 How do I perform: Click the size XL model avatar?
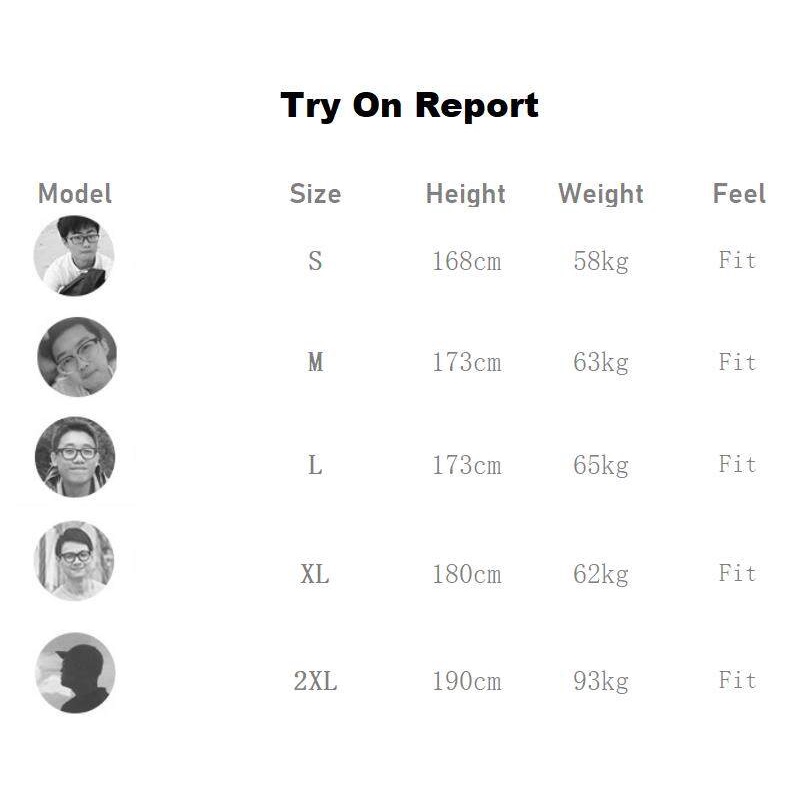coord(74,560)
